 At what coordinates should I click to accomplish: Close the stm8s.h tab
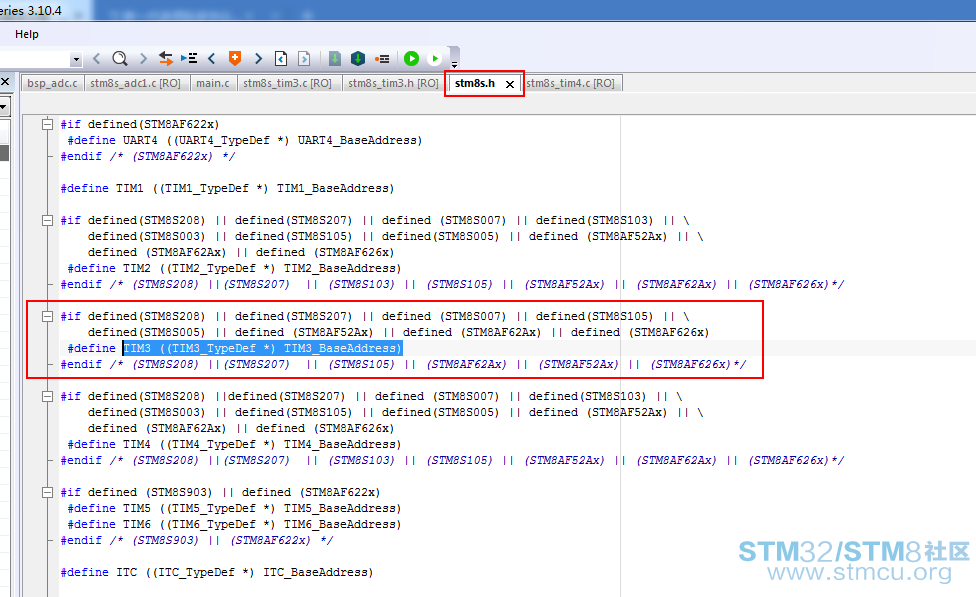[510, 84]
